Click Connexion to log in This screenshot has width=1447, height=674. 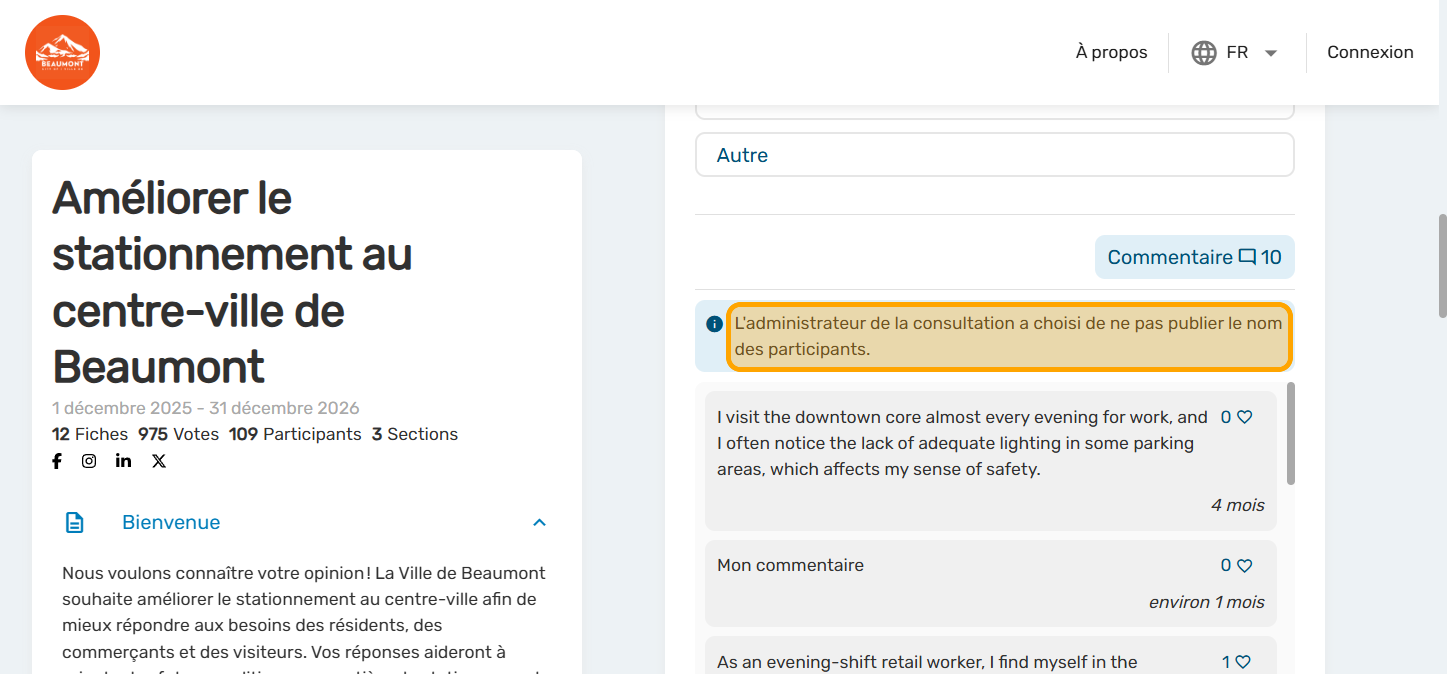(x=1370, y=53)
